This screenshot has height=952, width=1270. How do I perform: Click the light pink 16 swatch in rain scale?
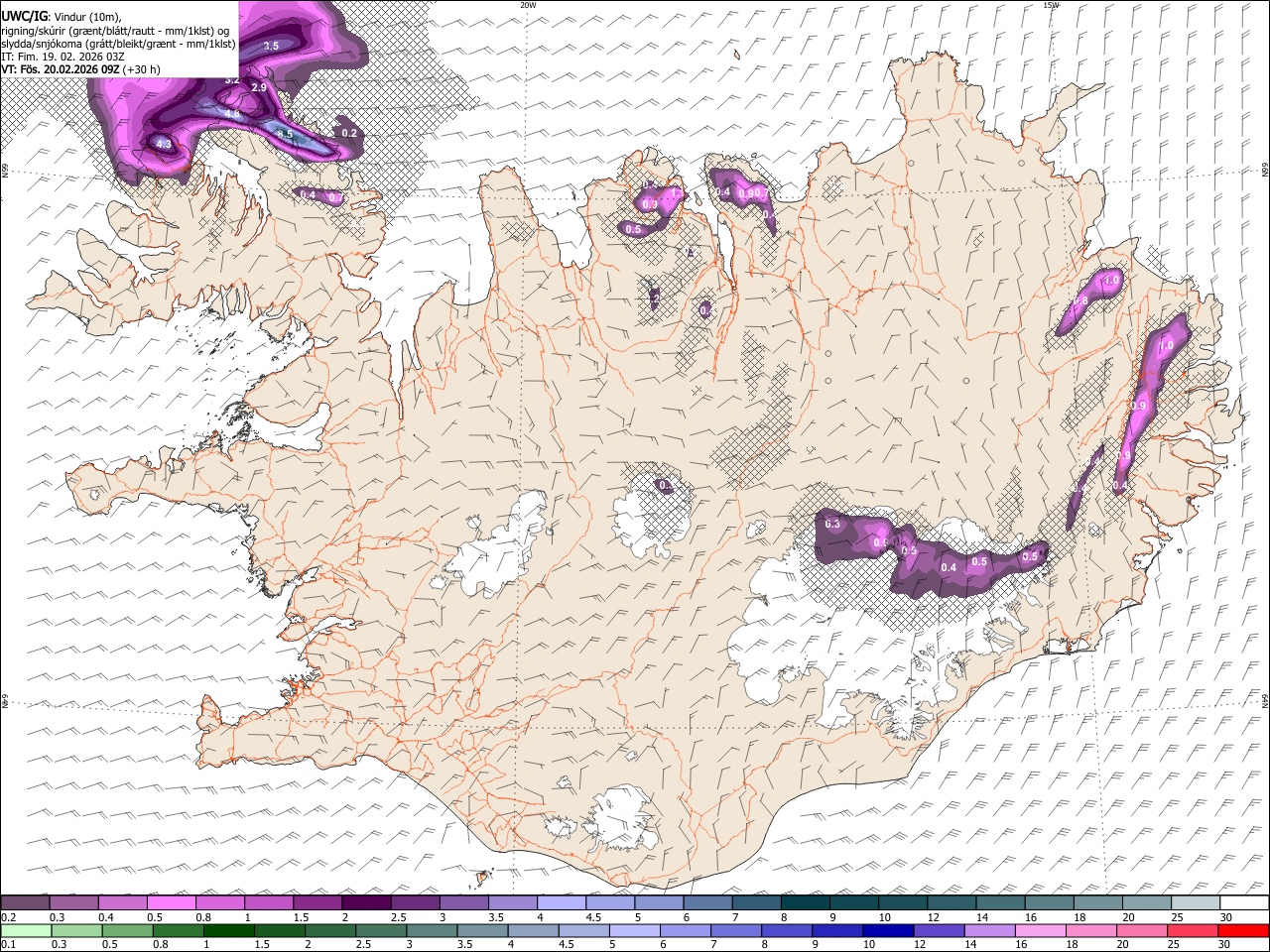1039,930
